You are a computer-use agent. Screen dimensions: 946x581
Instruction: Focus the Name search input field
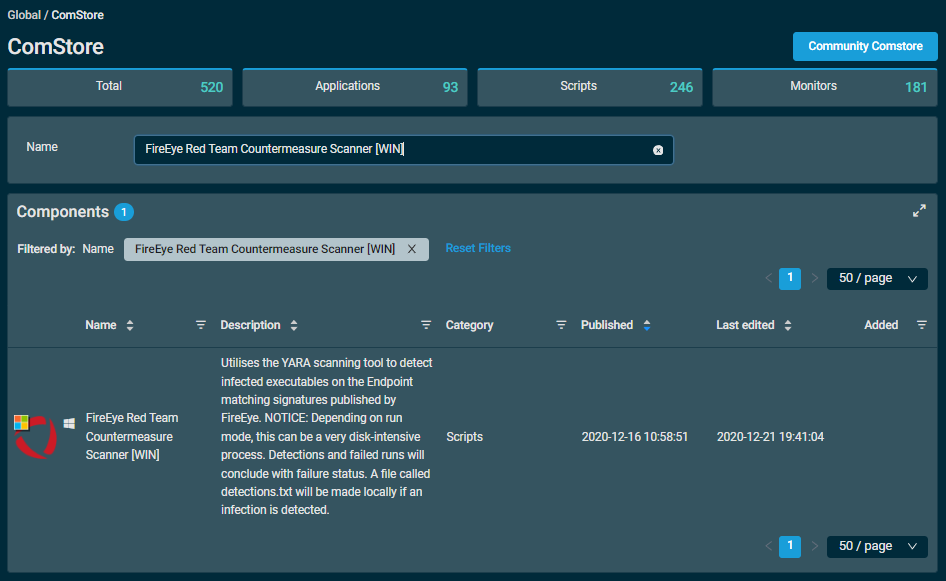pyautogui.click(x=404, y=150)
